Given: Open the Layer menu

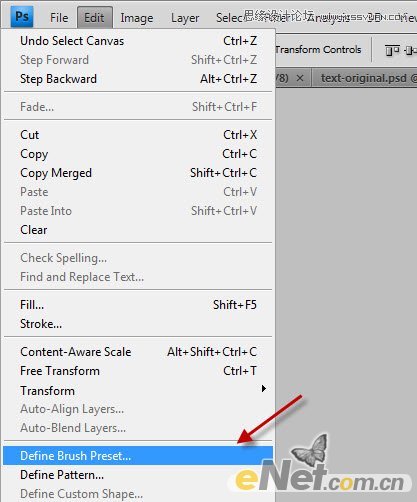Looking at the screenshot, I should (x=185, y=18).
